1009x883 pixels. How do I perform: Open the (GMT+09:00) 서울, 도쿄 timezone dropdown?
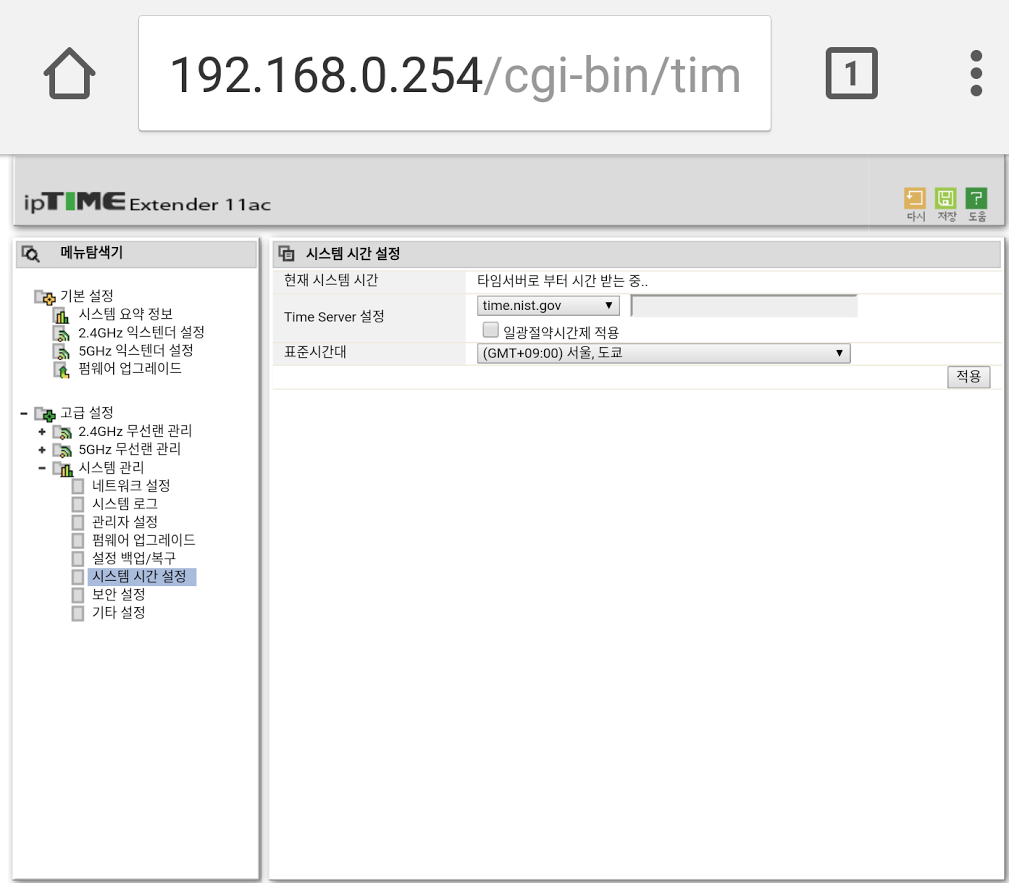point(663,353)
